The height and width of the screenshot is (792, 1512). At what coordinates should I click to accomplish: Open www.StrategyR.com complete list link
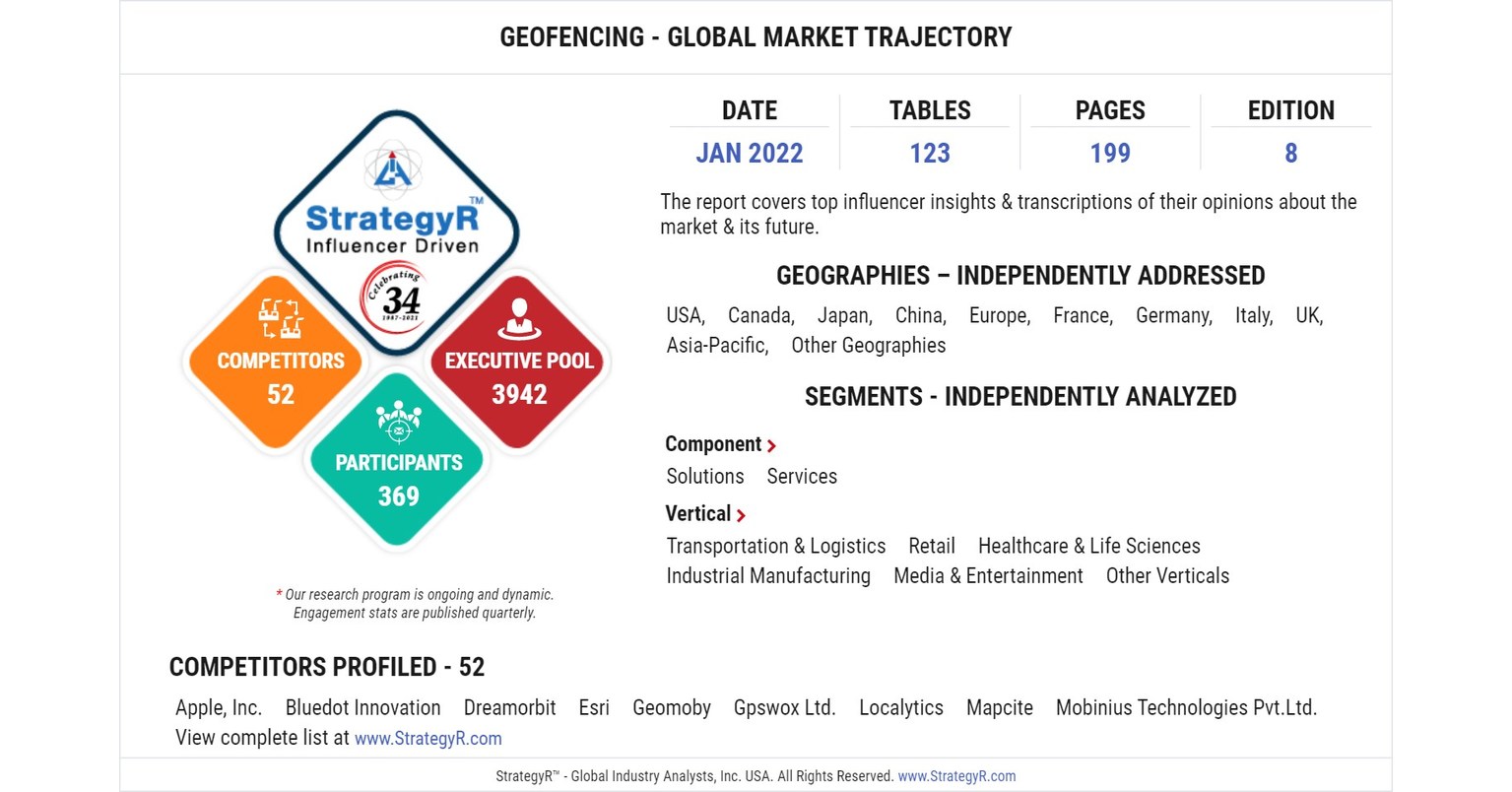pos(428,738)
